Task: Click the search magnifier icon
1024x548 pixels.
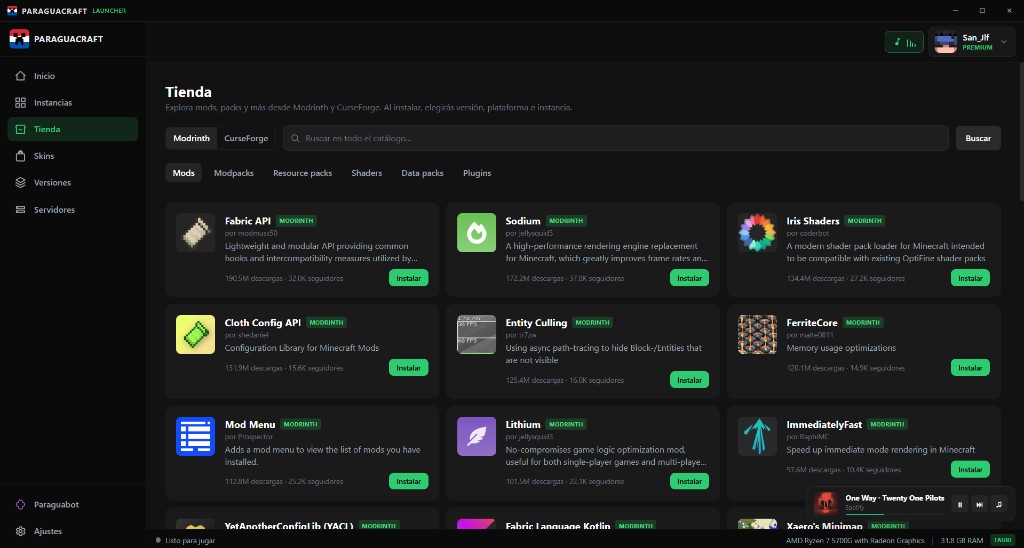Action: 295,138
